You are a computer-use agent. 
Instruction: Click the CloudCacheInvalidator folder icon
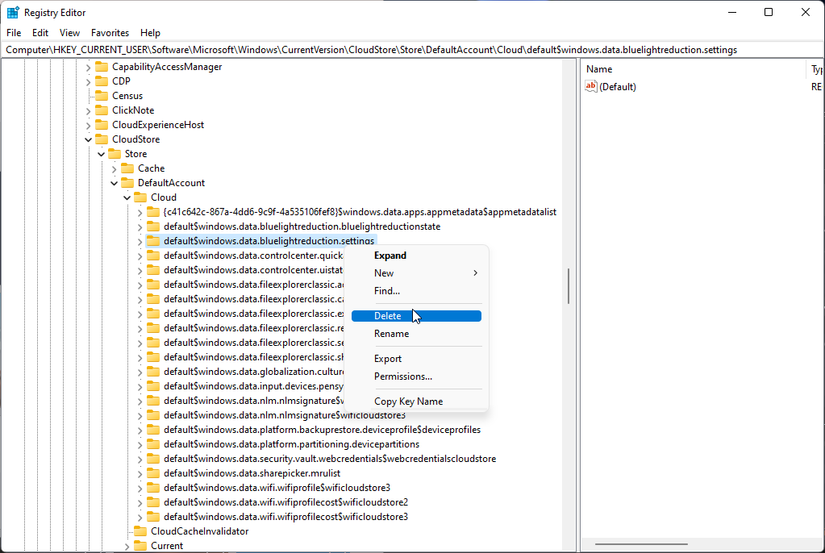click(x=140, y=531)
